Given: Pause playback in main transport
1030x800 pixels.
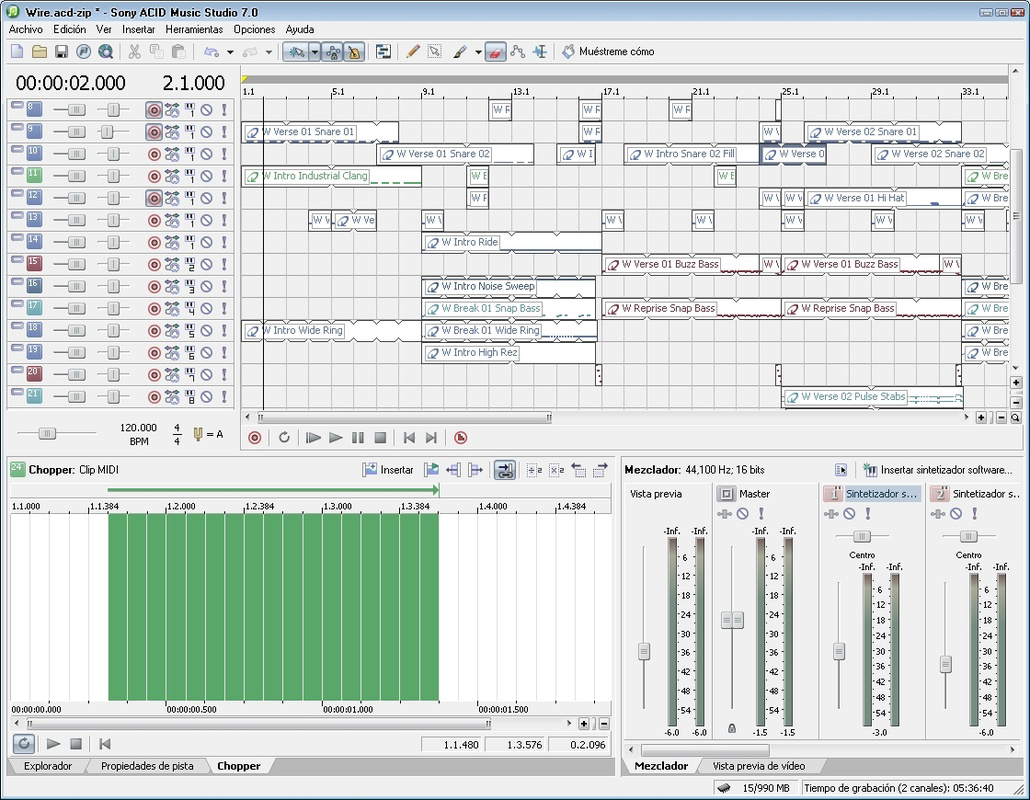Looking at the screenshot, I should point(358,437).
